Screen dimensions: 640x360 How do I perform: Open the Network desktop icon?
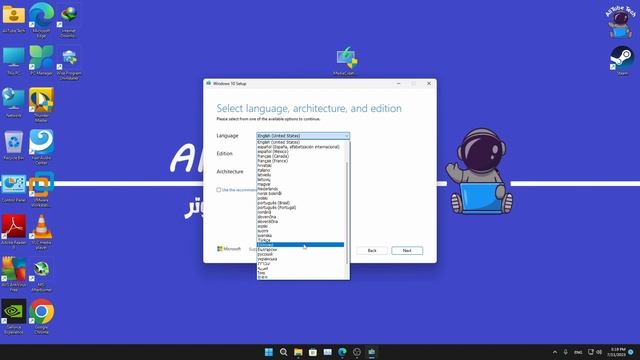tap(13, 103)
